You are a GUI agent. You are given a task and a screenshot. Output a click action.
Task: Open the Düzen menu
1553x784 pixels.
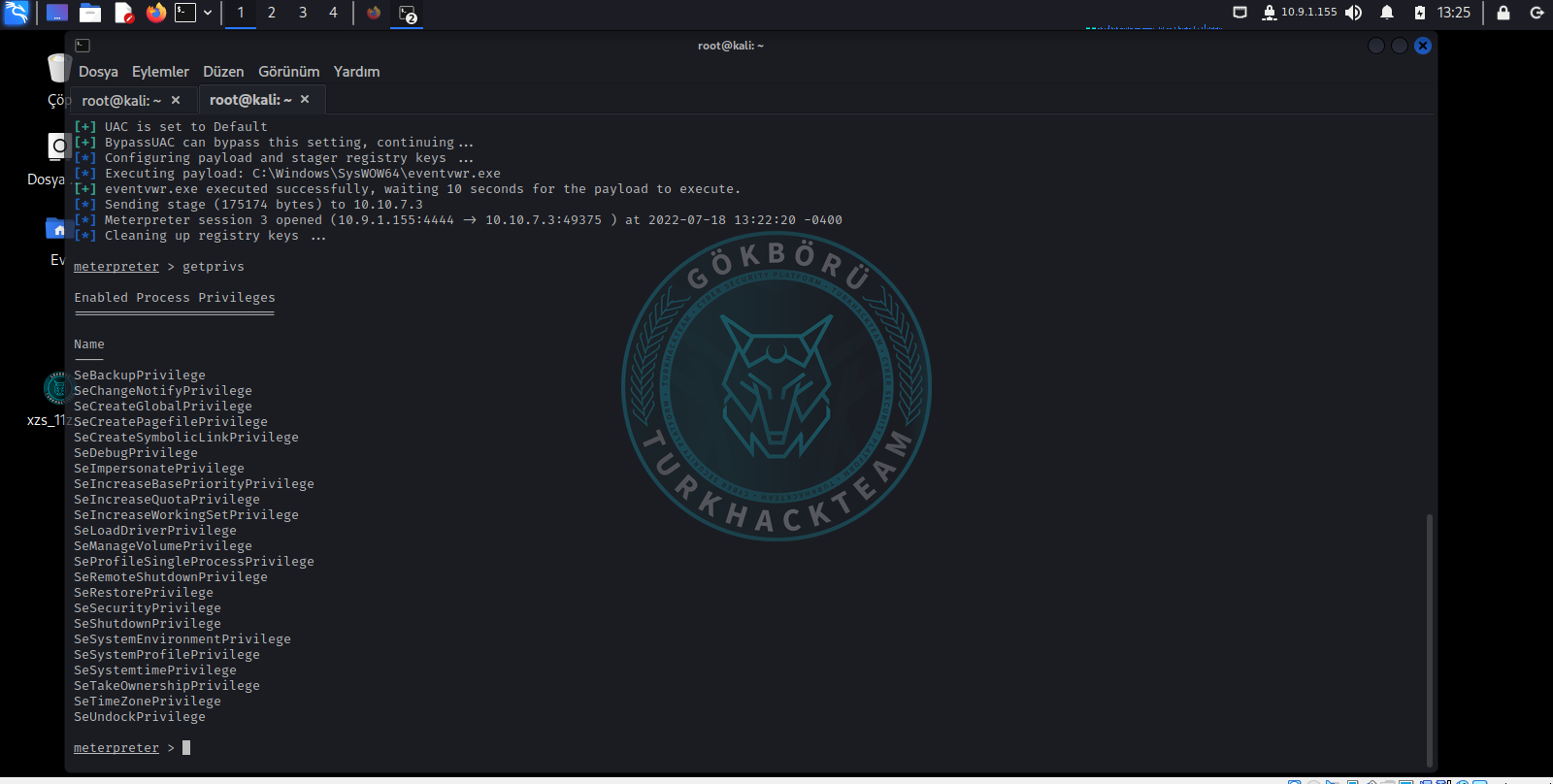(x=223, y=72)
